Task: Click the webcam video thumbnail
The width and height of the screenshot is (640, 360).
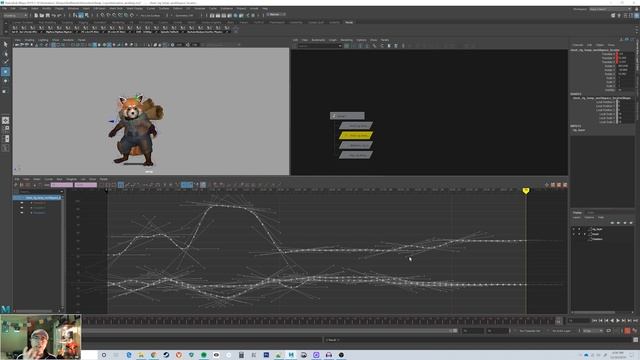Action: (41, 337)
